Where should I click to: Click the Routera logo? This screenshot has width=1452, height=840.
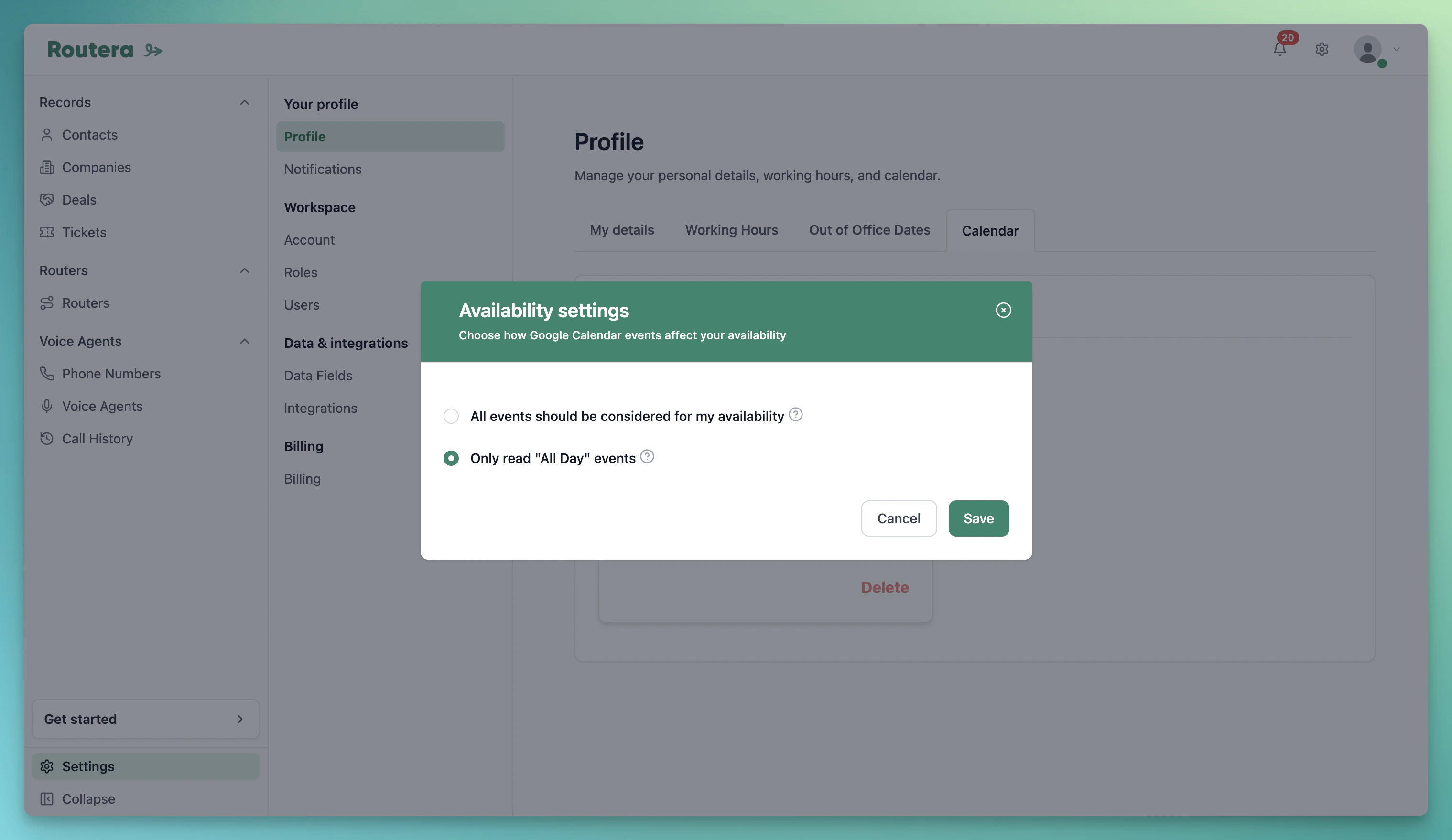[x=104, y=50]
